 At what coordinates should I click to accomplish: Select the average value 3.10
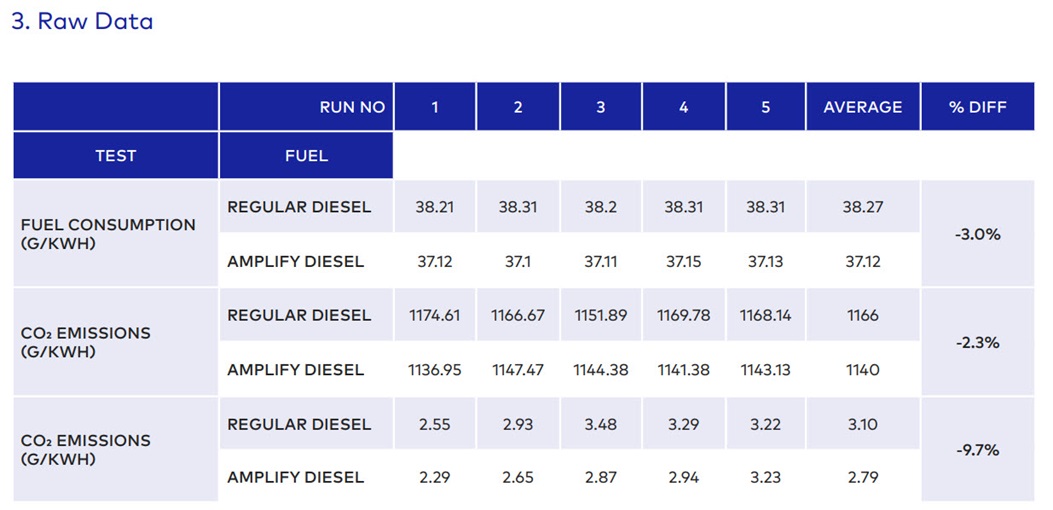click(862, 424)
